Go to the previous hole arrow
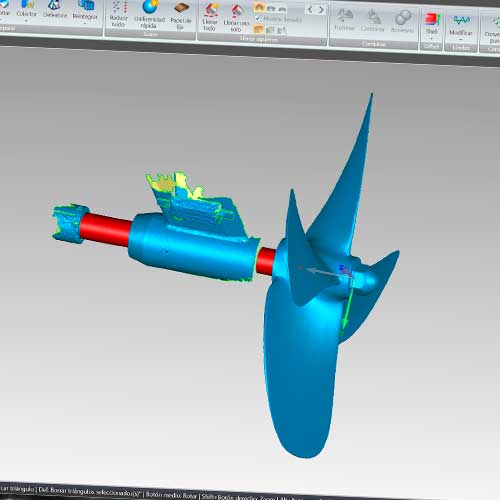Screen dimensions: 500x500 [310, 9]
